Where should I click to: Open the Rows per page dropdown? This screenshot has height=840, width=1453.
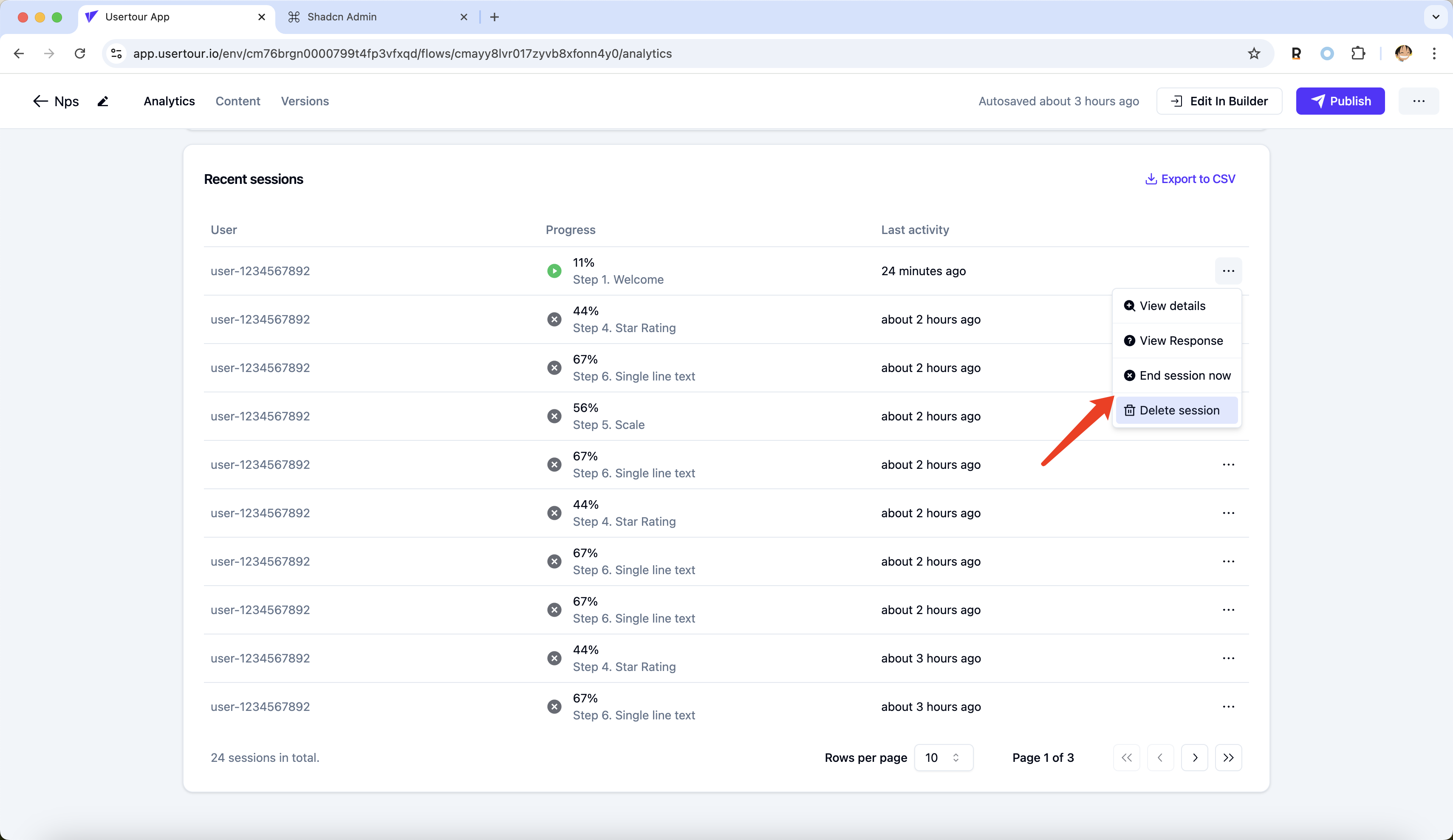943,758
